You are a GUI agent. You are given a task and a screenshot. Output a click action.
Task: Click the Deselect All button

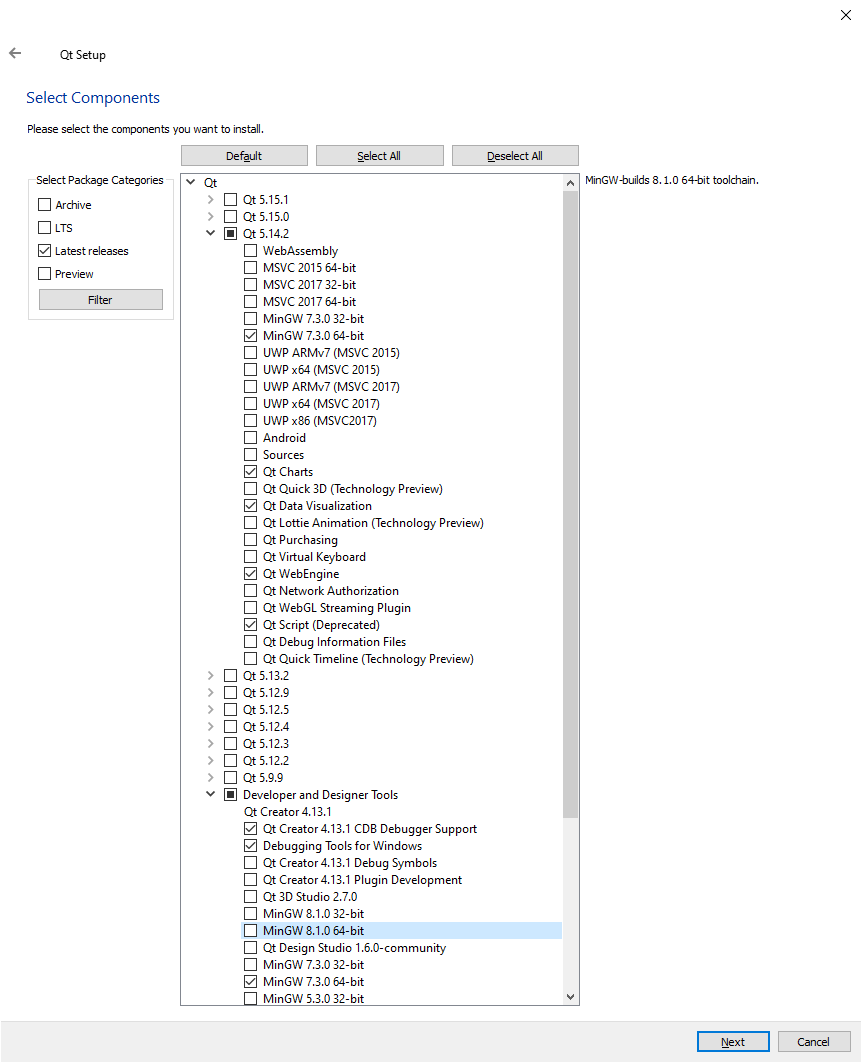[x=515, y=156]
